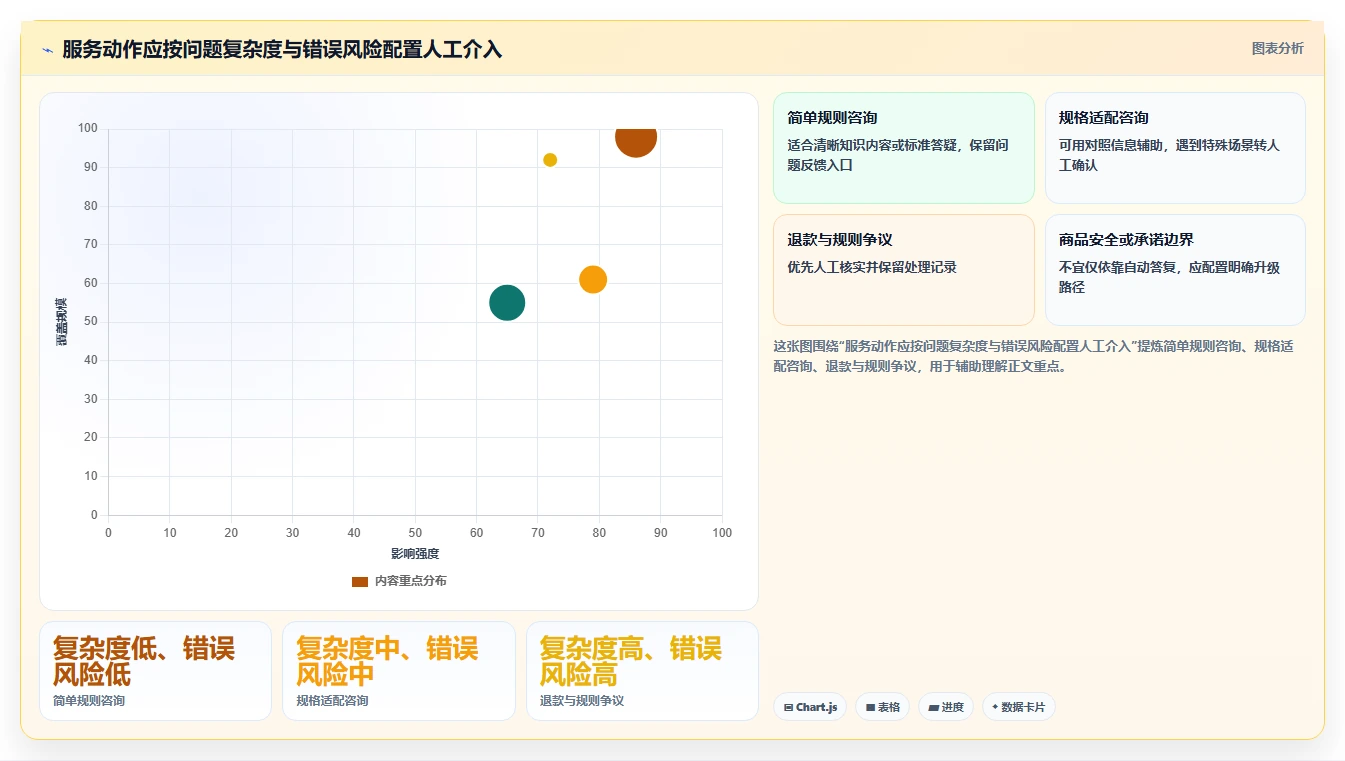Click the lightning icon beside the title

click(47, 50)
